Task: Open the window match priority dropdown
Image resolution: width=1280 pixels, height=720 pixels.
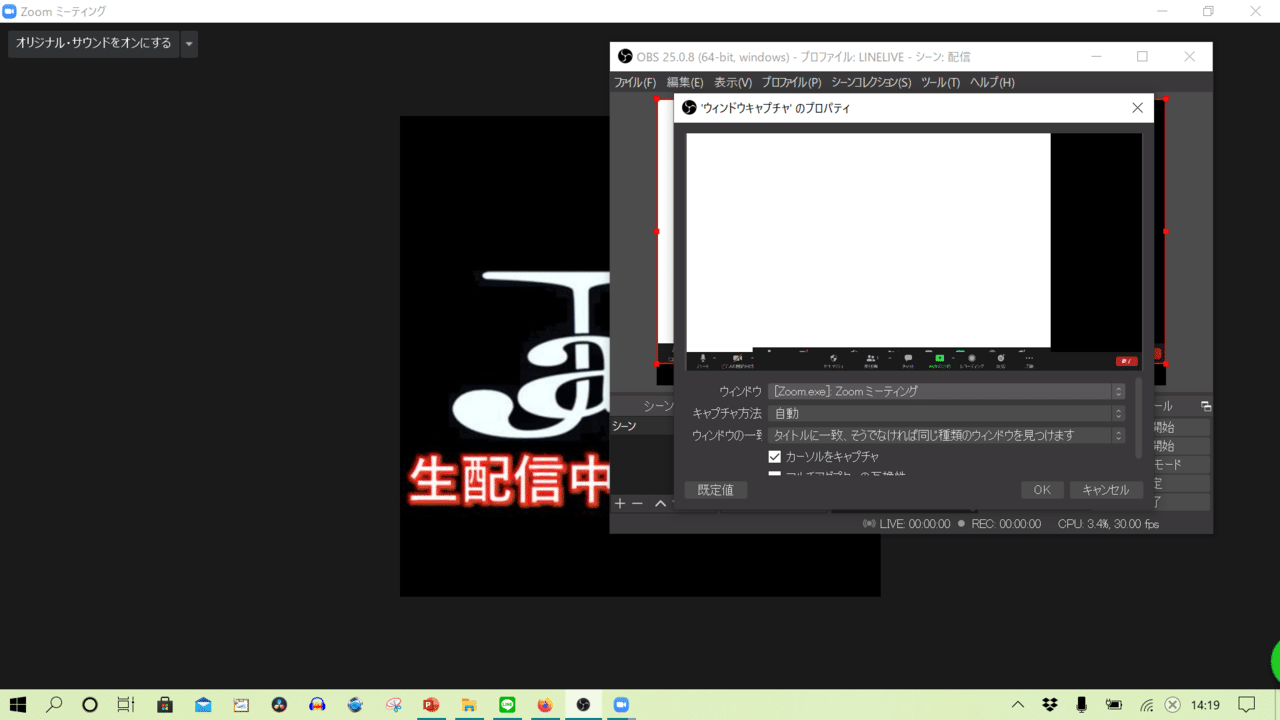Action: click(x=947, y=435)
